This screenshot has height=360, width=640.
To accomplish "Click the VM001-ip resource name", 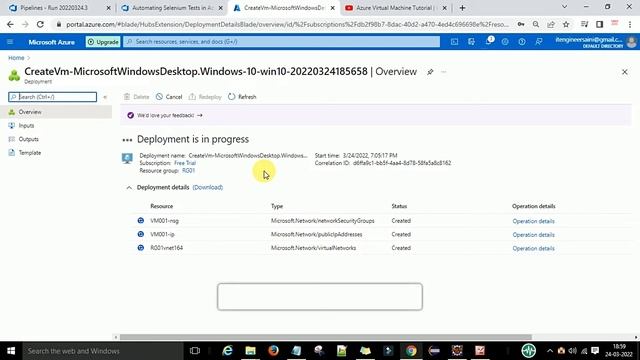I will click(x=162, y=234).
